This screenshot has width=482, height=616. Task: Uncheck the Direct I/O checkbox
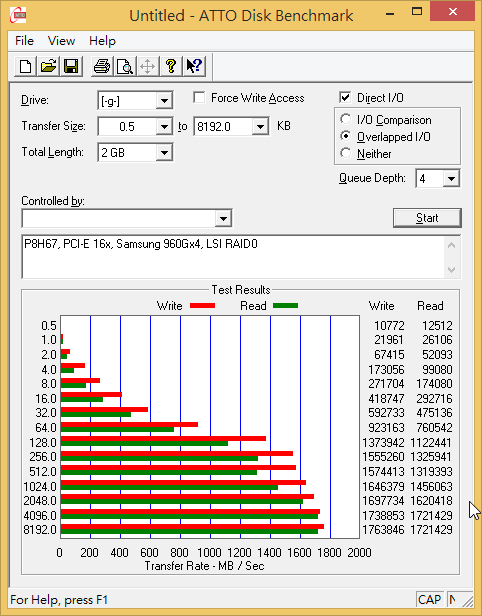pos(345,97)
